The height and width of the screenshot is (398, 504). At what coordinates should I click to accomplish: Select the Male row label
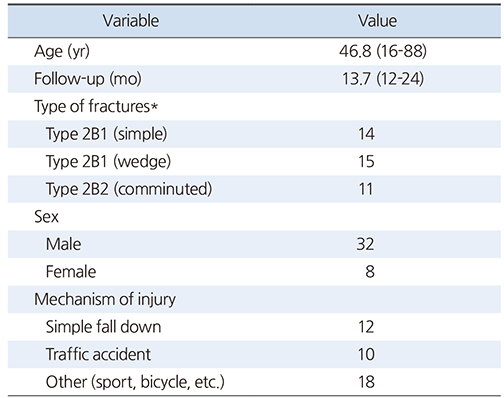point(63,244)
